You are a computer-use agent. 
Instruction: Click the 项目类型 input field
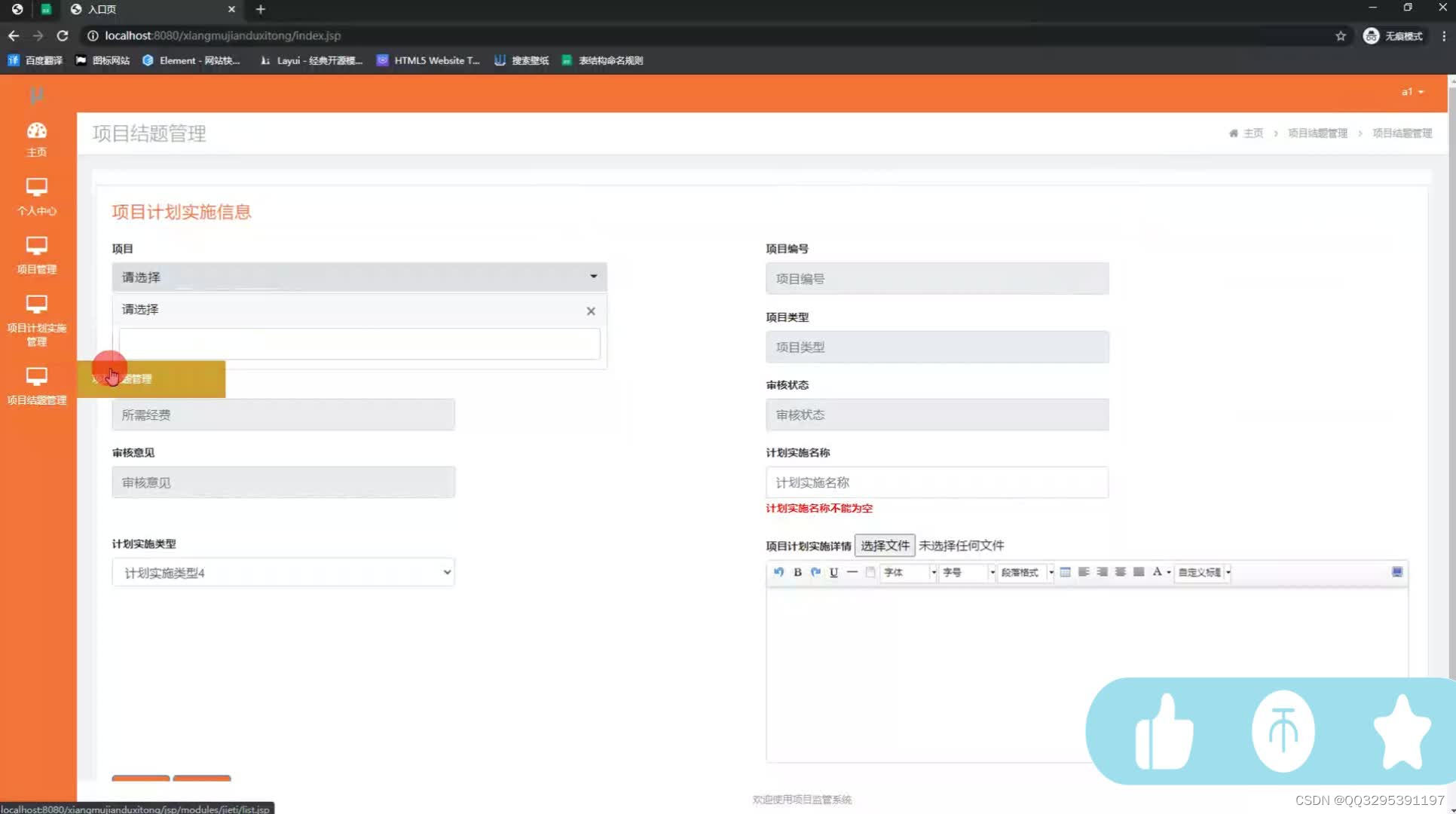tap(937, 347)
